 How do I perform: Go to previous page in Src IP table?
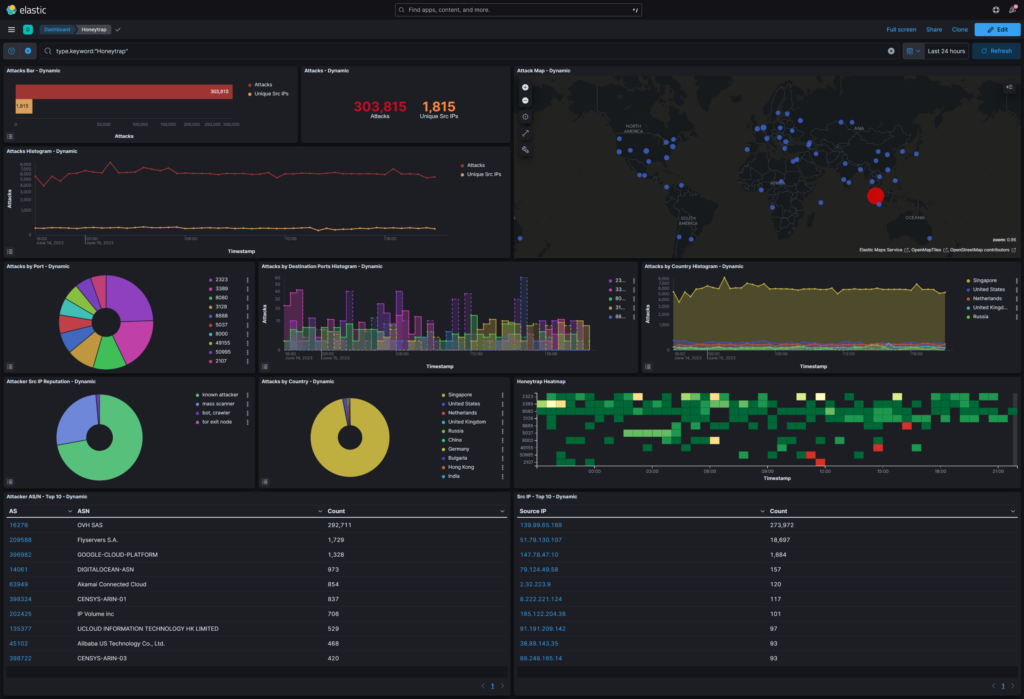coord(993,686)
